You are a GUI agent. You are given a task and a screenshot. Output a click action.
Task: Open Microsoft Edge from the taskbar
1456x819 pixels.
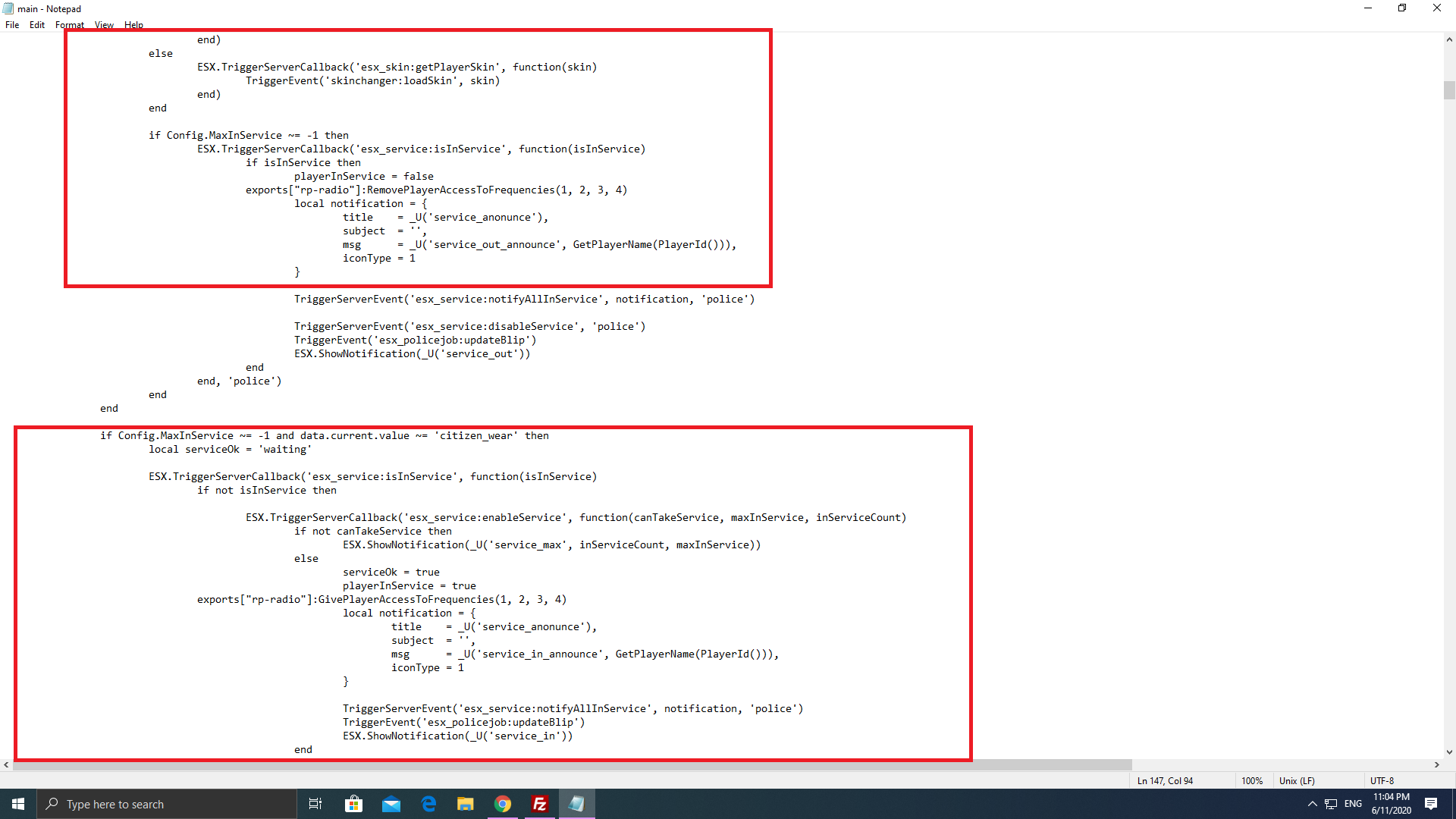coord(428,804)
